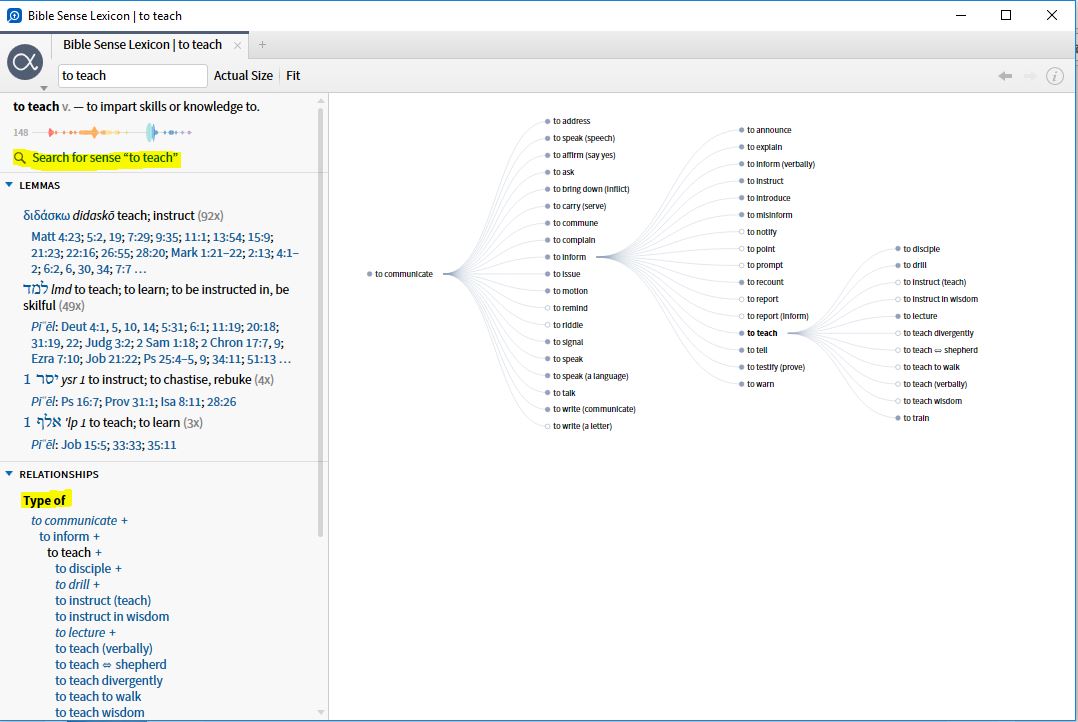Select 'to report (inform)' node in graph
Viewport: 1078px width, 722px height.
coord(774,316)
